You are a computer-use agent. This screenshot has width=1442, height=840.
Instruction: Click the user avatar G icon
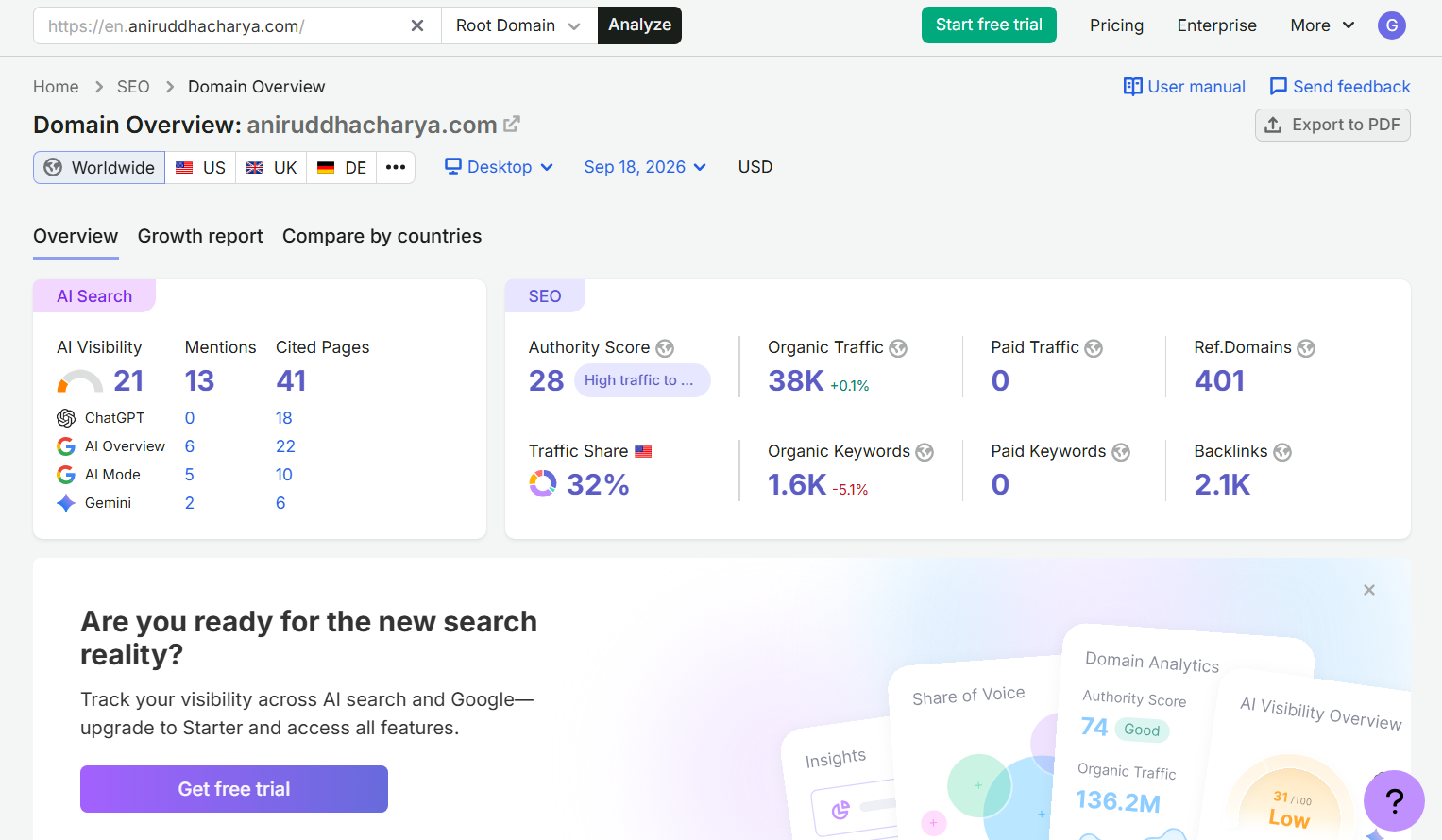click(x=1391, y=25)
